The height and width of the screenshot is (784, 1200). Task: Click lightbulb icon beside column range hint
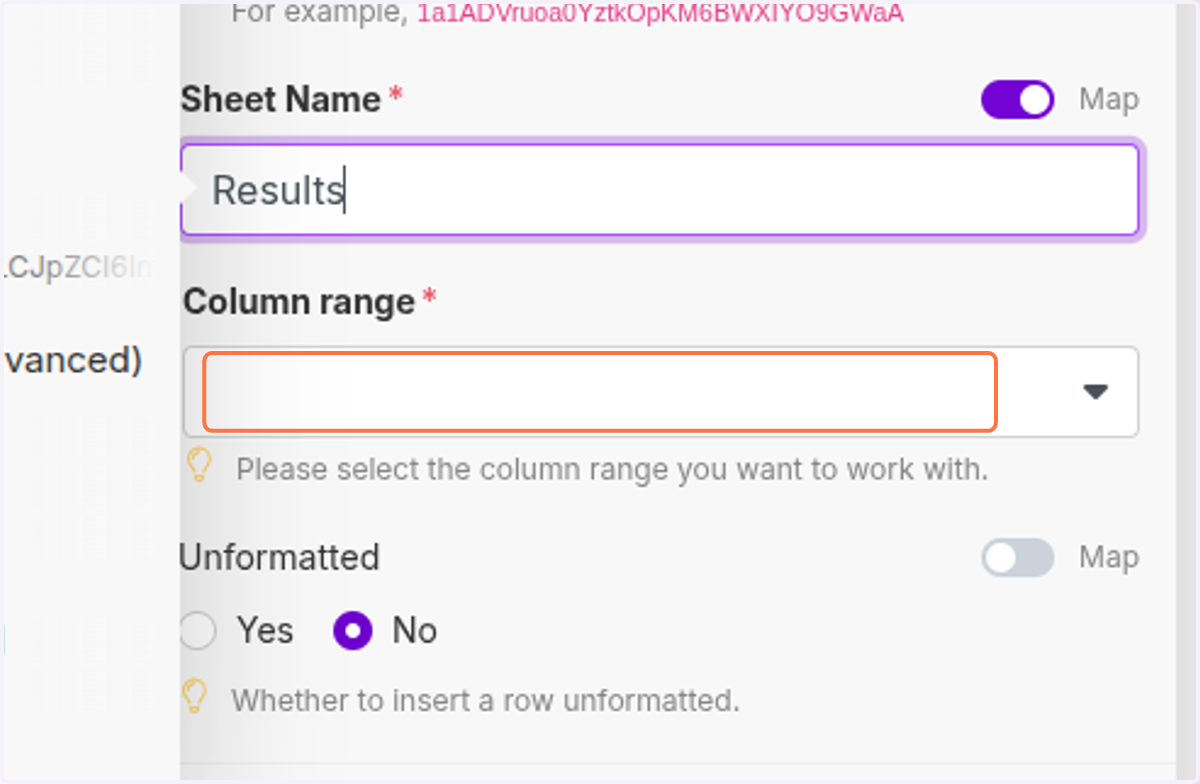click(200, 466)
